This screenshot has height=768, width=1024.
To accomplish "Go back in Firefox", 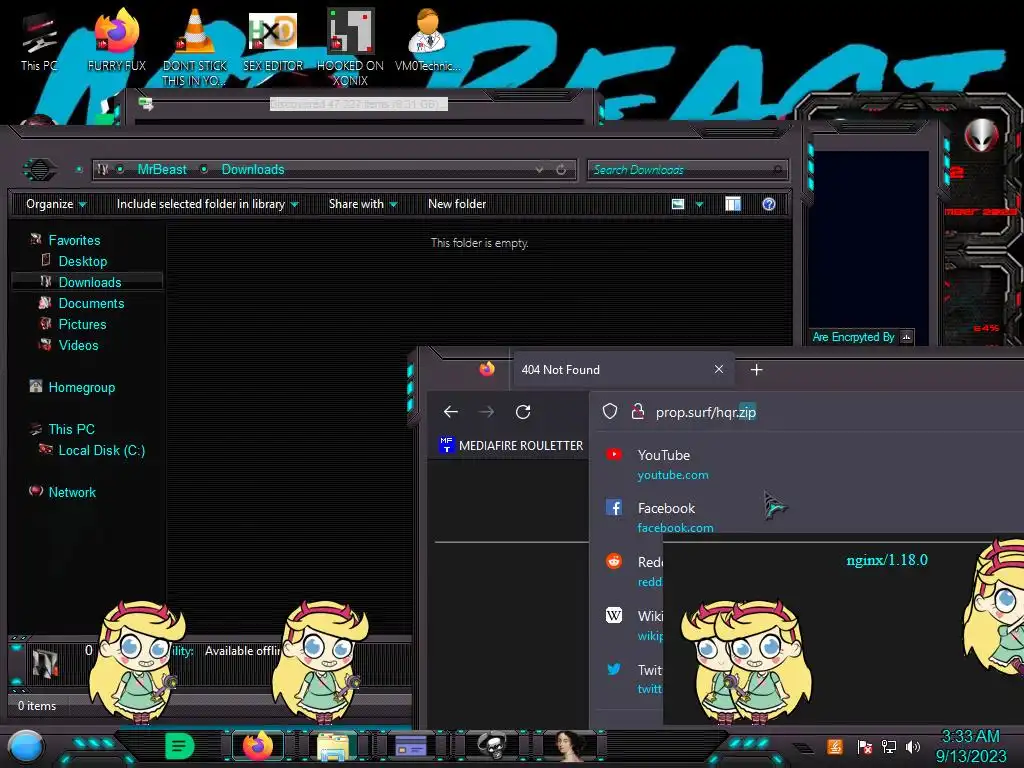I will 451,412.
